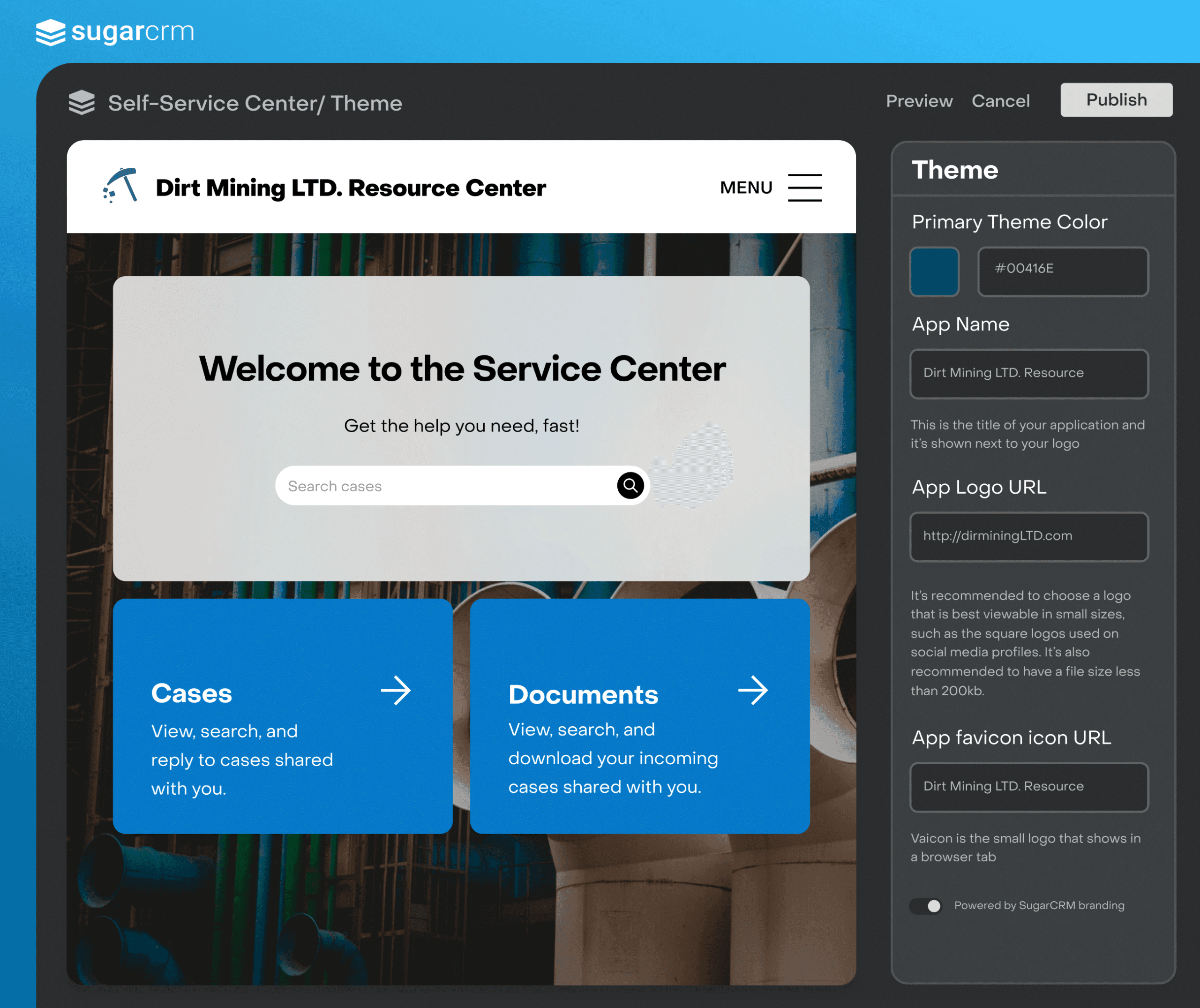Toggle Powered by SugarCRM branding switch
Viewport: 1200px width, 1008px height.
point(926,906)
